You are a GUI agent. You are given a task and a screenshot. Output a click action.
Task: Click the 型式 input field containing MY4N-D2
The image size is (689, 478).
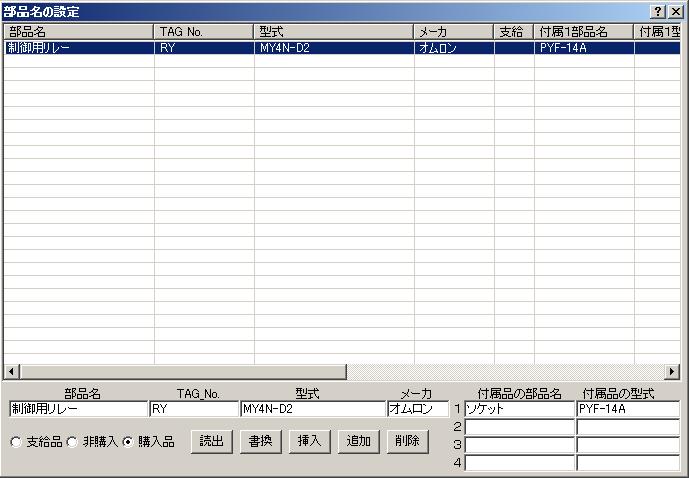[x=312, y=409]
